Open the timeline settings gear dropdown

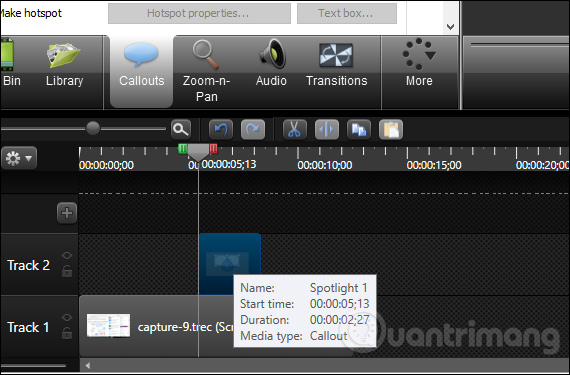(19, 158)
